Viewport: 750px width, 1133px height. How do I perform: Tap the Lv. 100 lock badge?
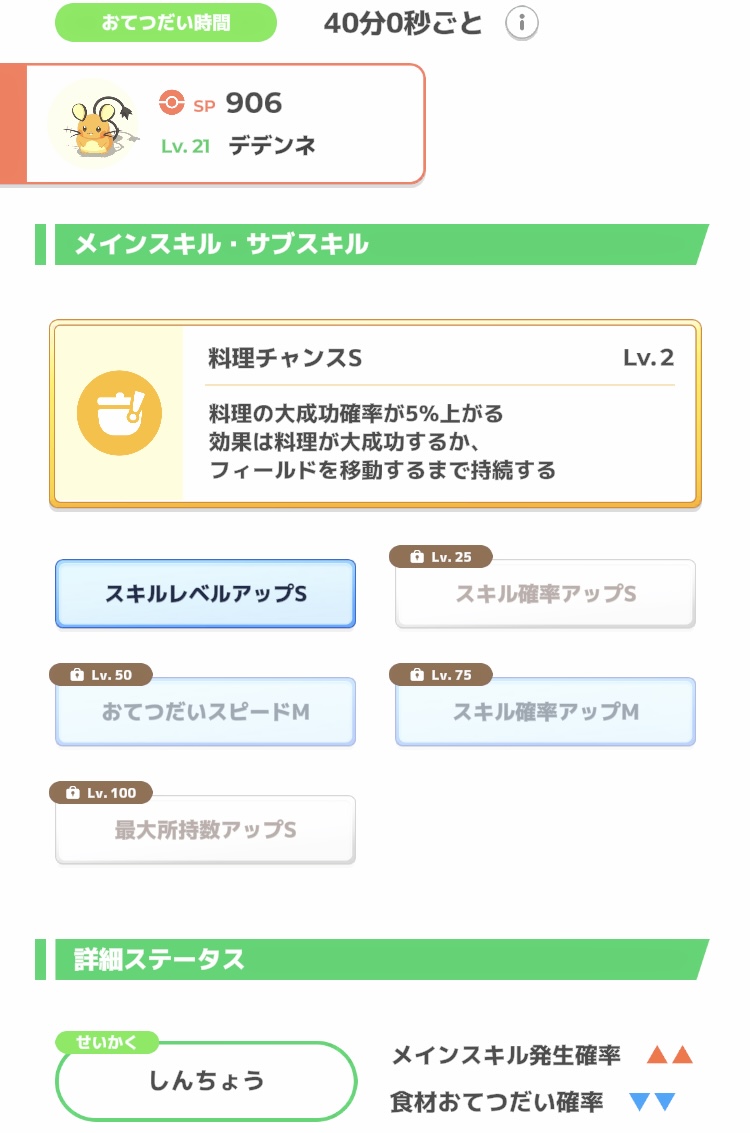(x=101, y=793)
